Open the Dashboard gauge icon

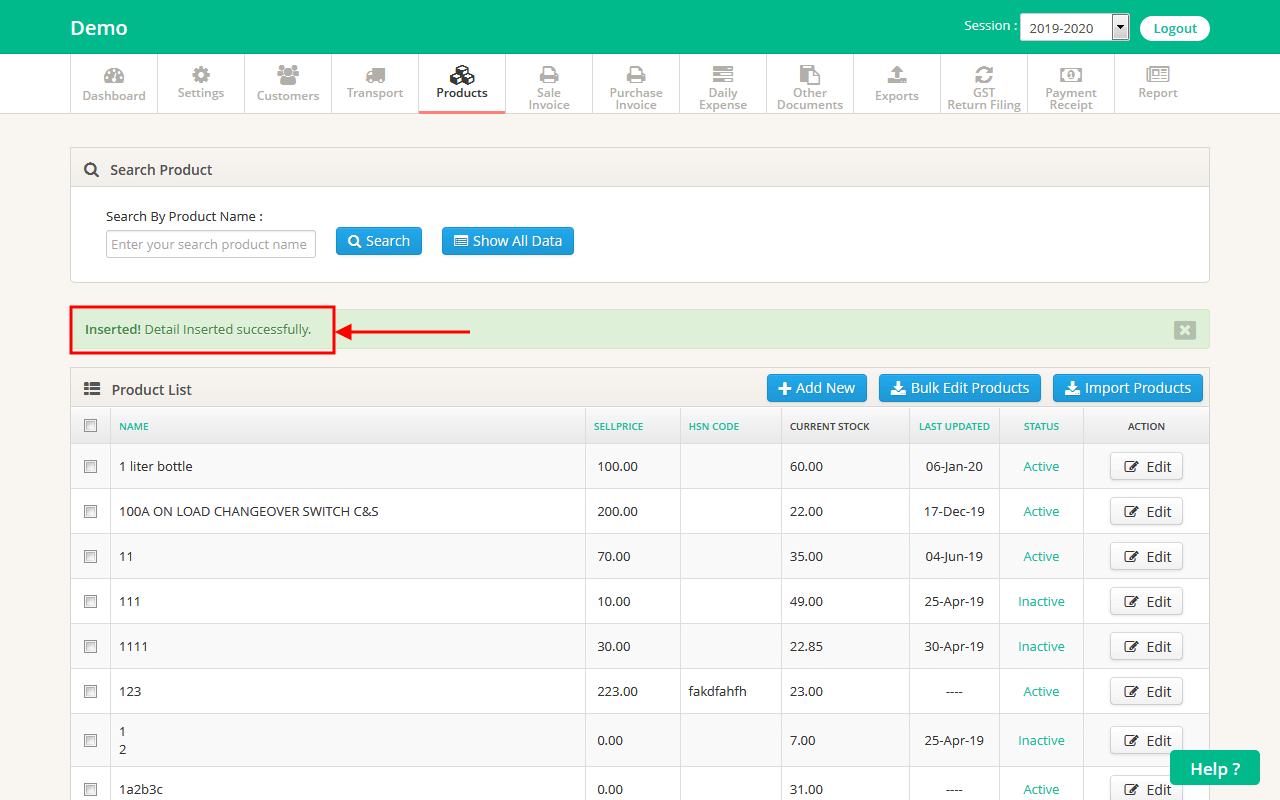pos(114,76)
